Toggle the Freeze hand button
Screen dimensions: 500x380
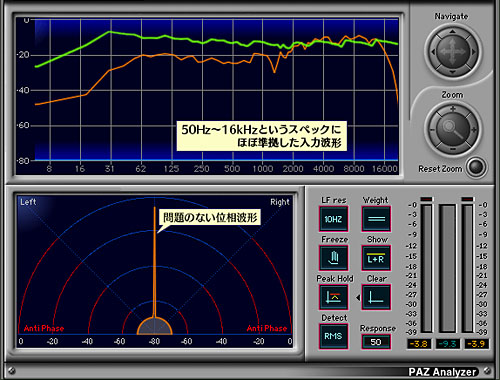[334, 258]
